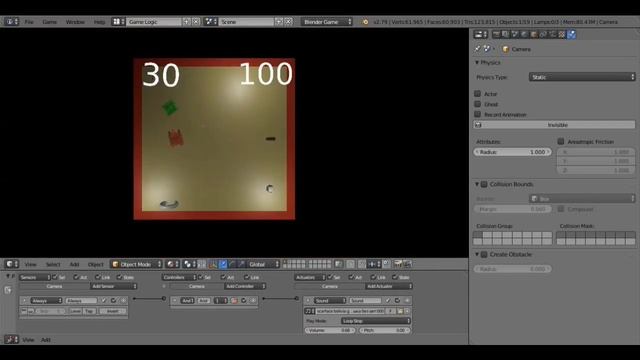Select the translate manipulator icon

[223, 264]
